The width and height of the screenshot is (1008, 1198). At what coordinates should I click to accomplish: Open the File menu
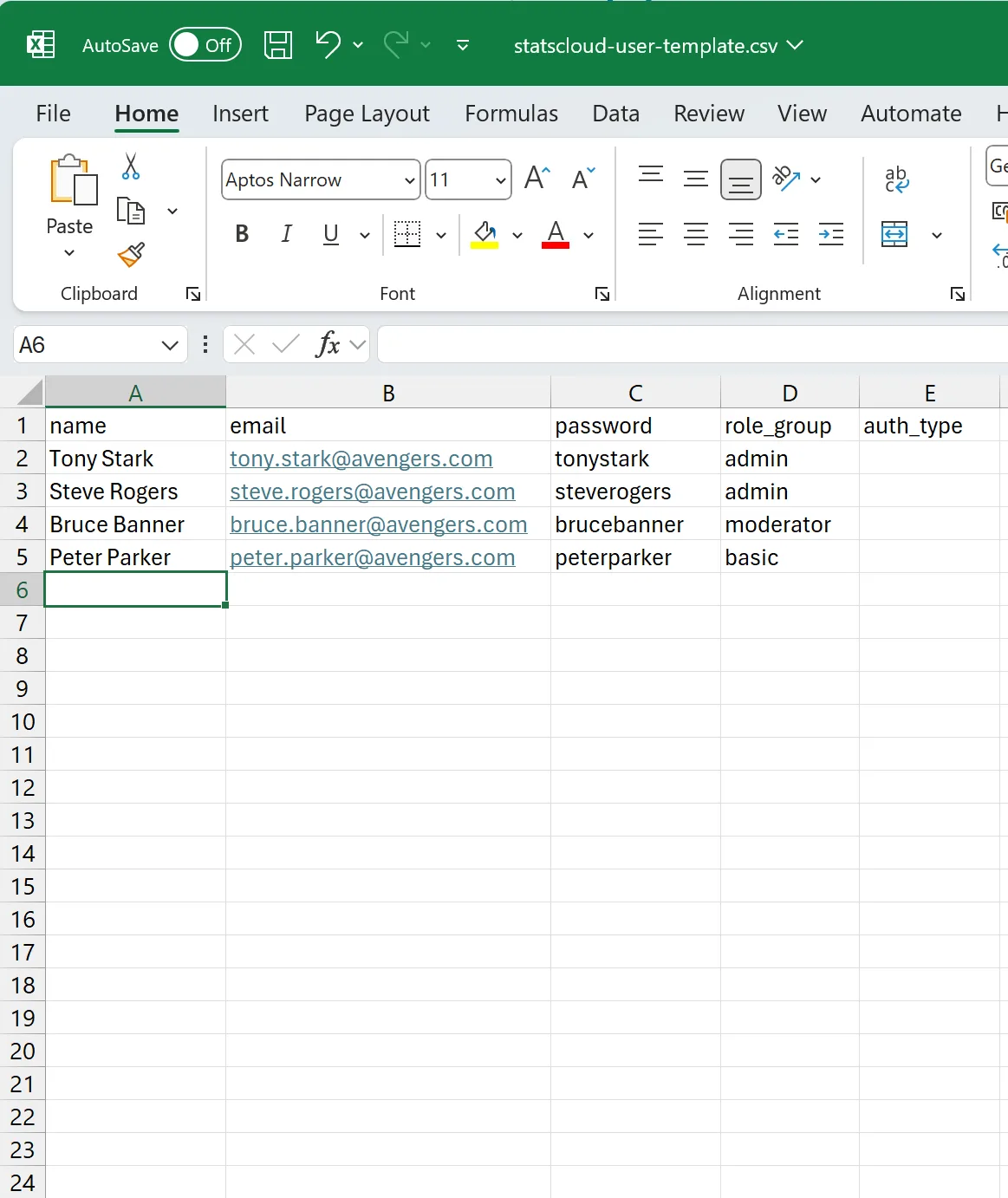tap(53, 114)
